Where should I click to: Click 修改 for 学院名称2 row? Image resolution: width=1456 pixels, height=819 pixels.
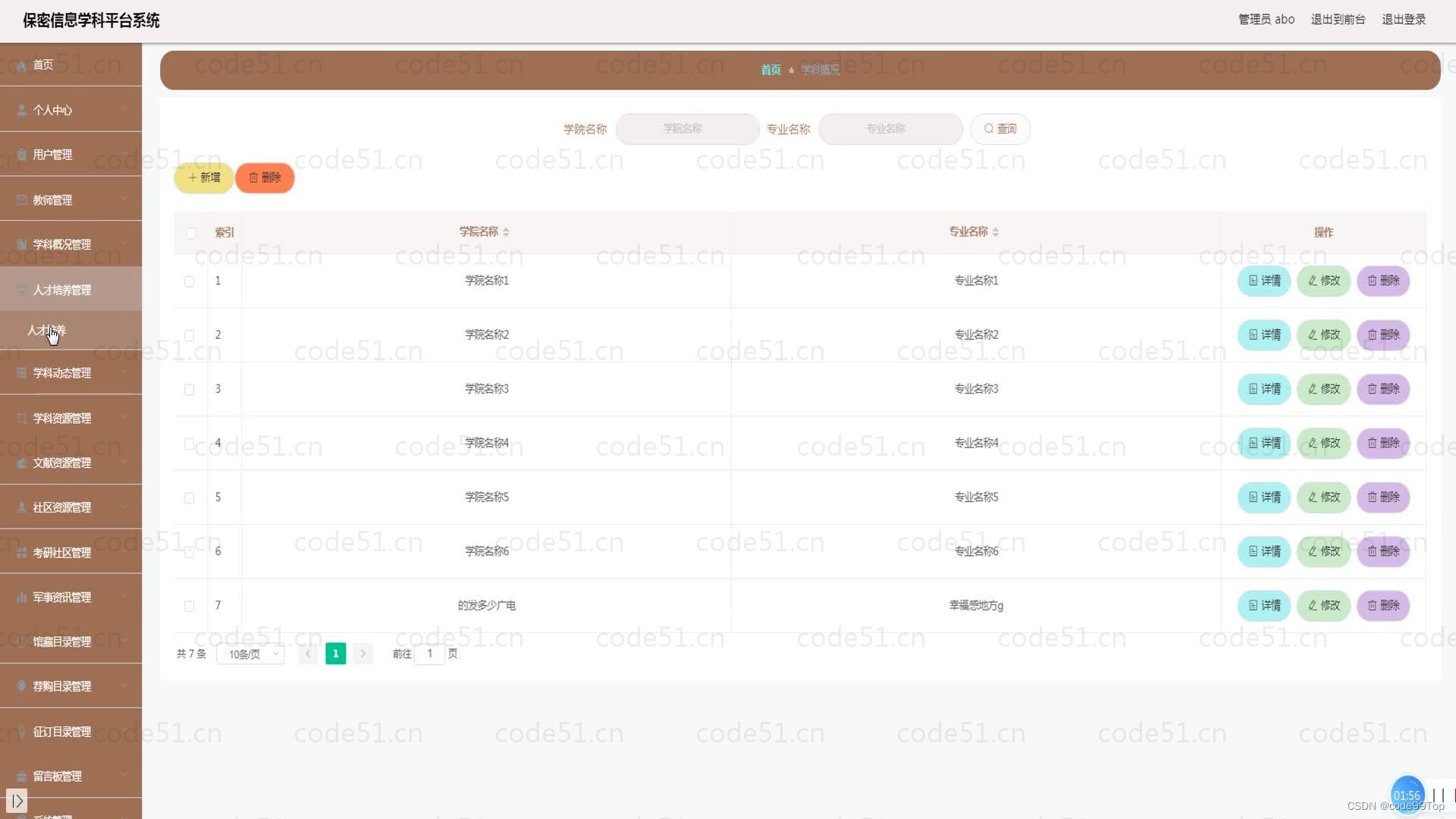coord(1324,334)
